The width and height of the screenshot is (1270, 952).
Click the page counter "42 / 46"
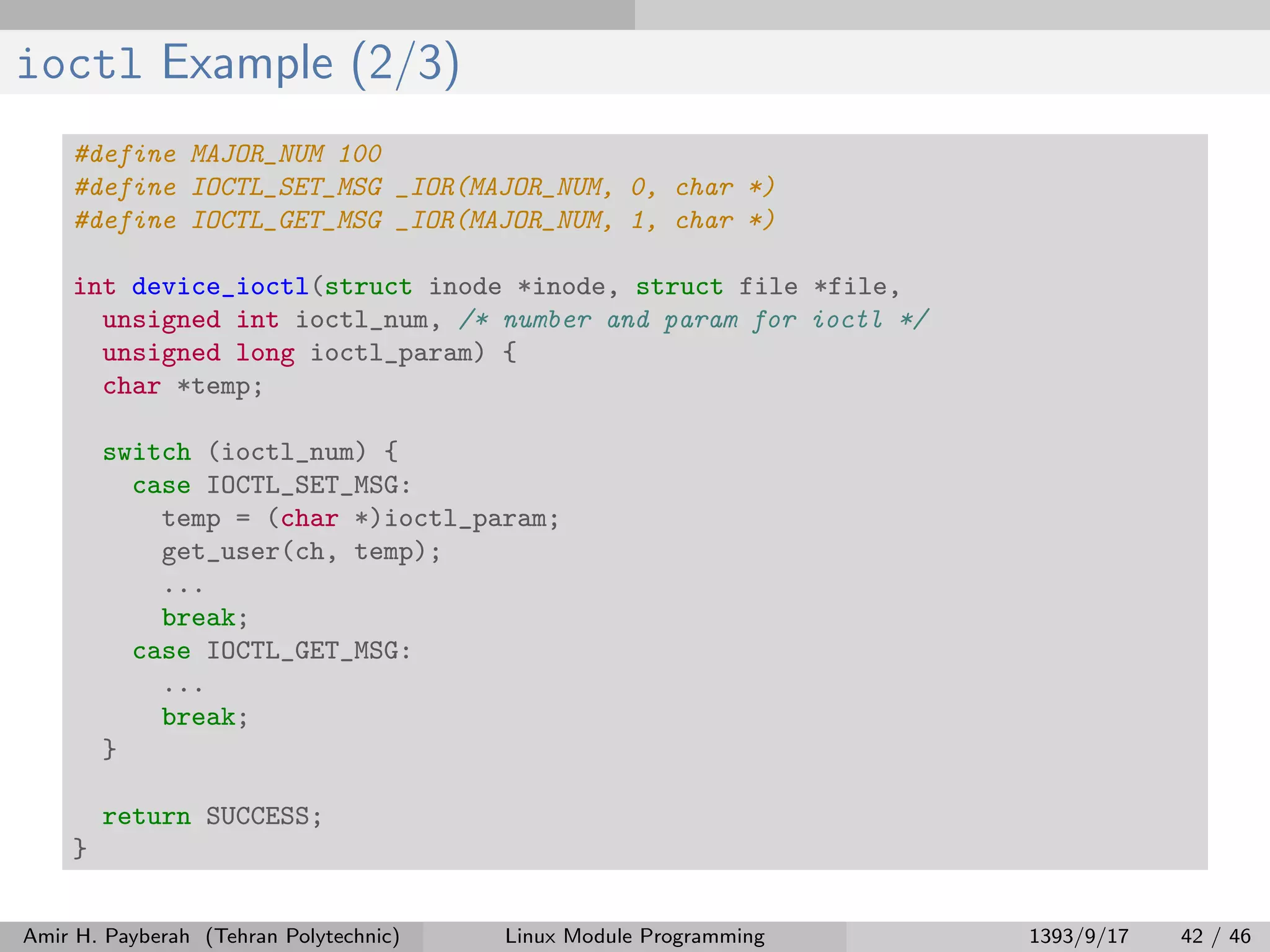1216,936
